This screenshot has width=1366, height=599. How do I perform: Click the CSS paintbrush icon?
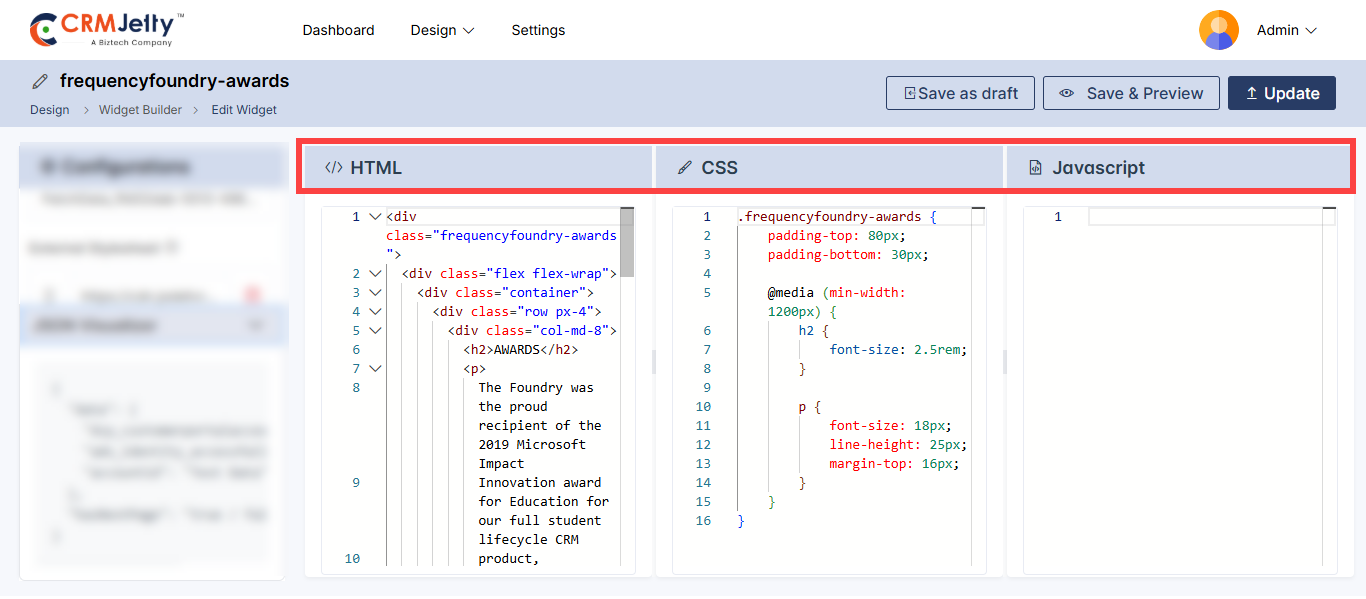(x=685, y=168)
